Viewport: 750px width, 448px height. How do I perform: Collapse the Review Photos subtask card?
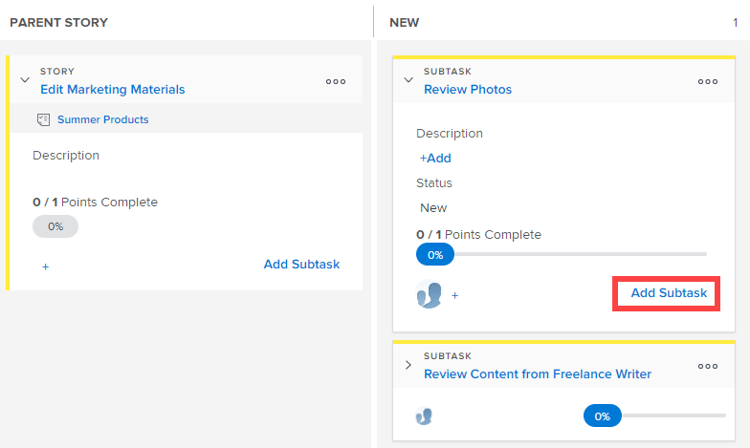click(x=408, y=81)
